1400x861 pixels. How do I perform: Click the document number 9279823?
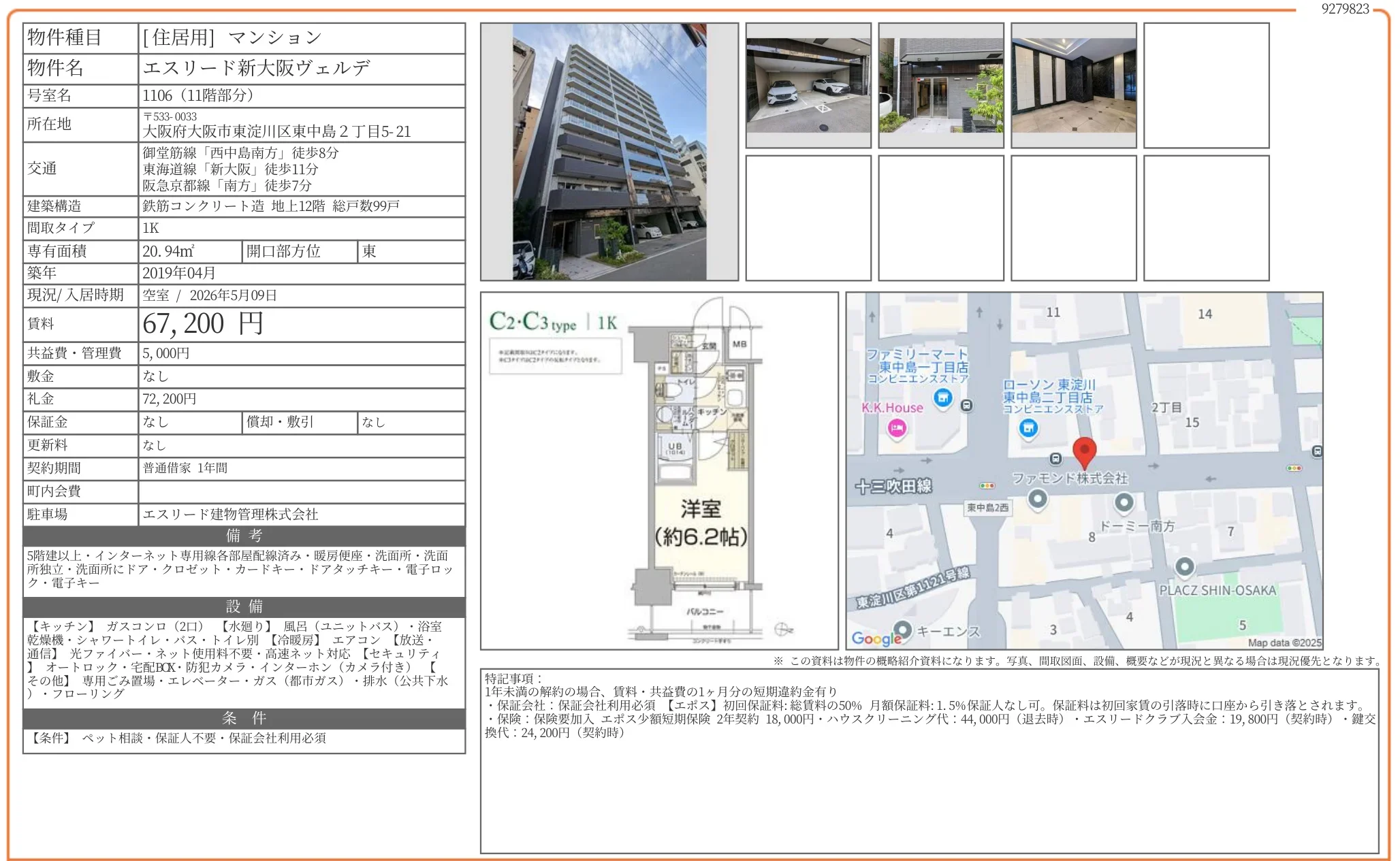coord(1344,9)
